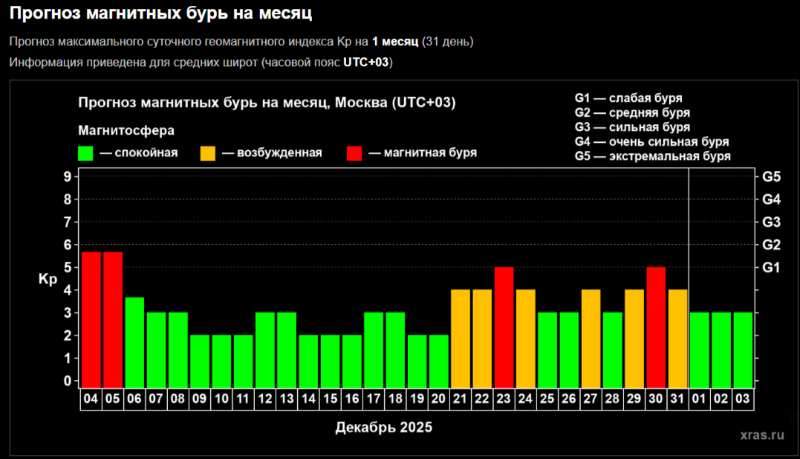Click the green bar for December 06
This screenshot has height=459, width=800.
coord(135,342)
